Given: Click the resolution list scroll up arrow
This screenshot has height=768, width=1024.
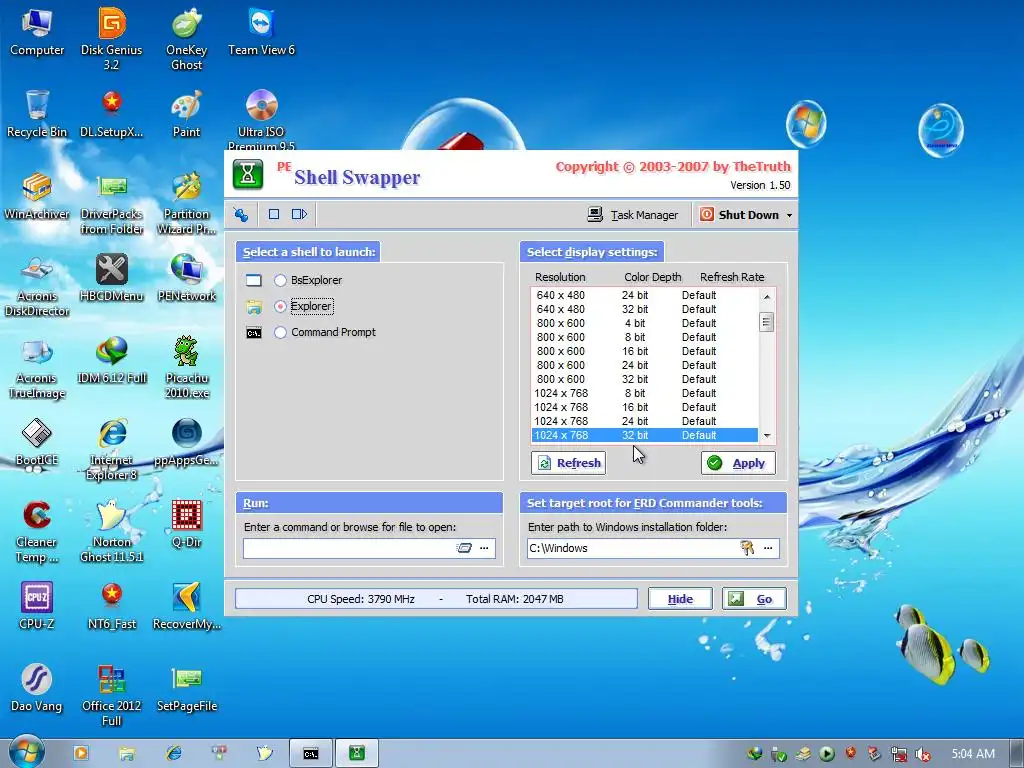Looking at the screenshot, I should [767, 296].
